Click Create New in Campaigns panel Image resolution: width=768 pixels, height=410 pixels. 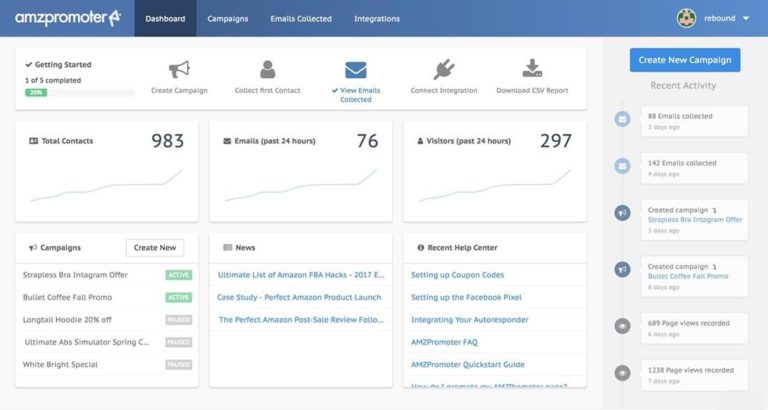(x=155, y=248)
